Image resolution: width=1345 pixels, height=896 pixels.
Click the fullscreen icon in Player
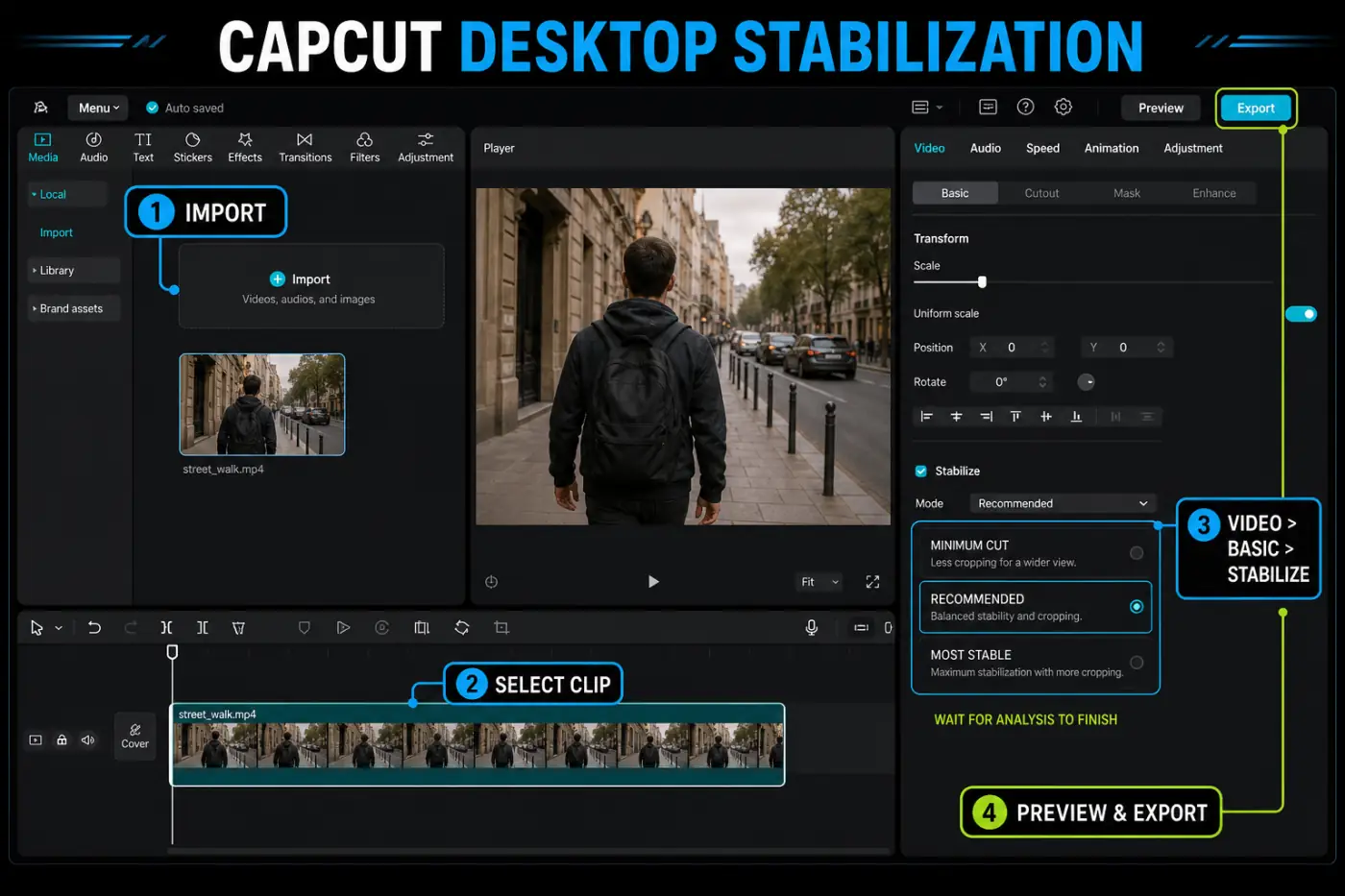point(872,582)
